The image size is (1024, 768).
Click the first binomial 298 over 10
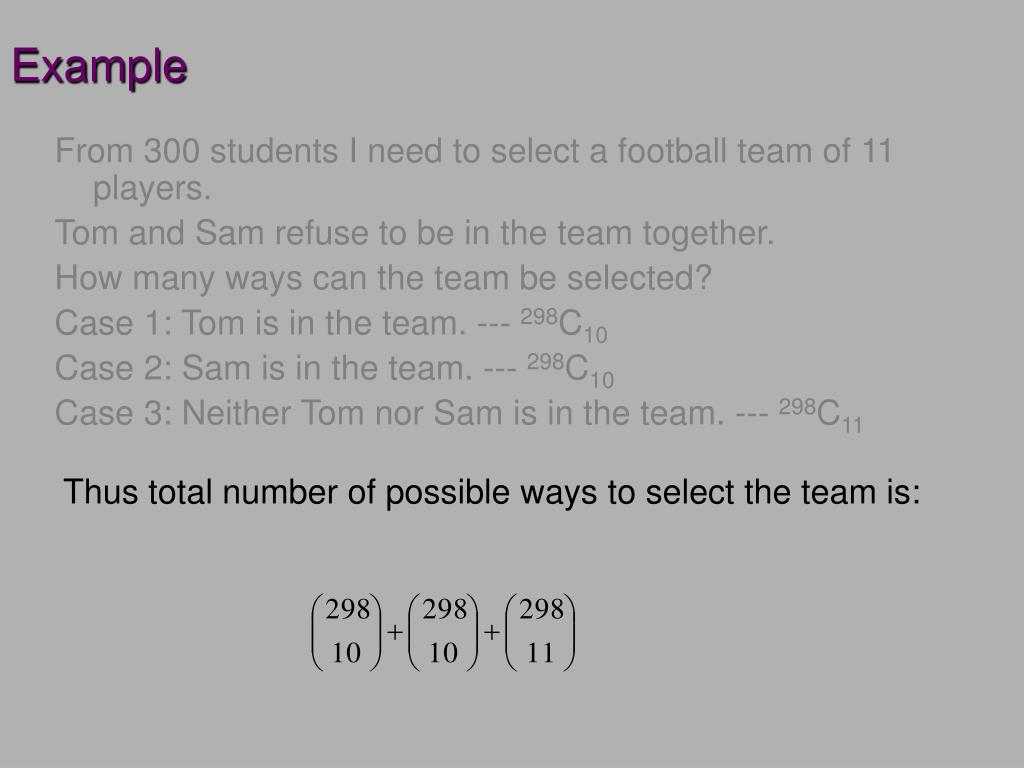(x=347, y=632)
